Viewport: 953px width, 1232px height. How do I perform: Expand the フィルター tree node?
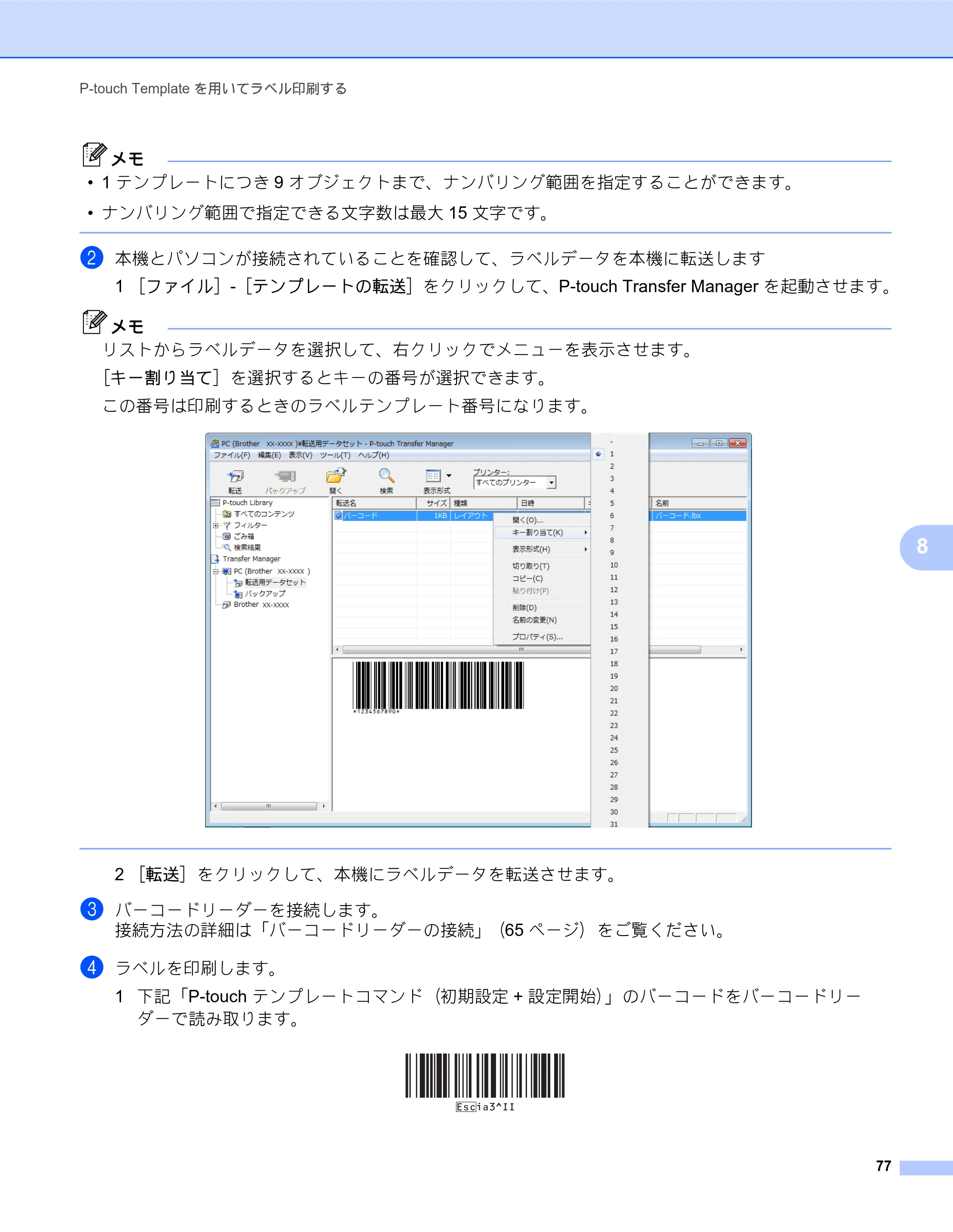pyautogui.click(x=215, y=525)
